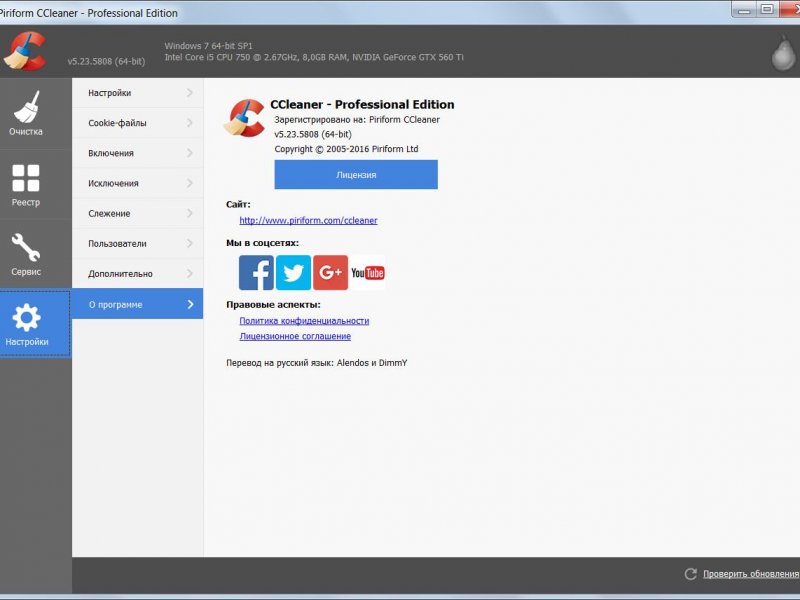Screen dimensions: 800x600
Task: Open the Дополнительно submenu item
Action: coord(138,273)
